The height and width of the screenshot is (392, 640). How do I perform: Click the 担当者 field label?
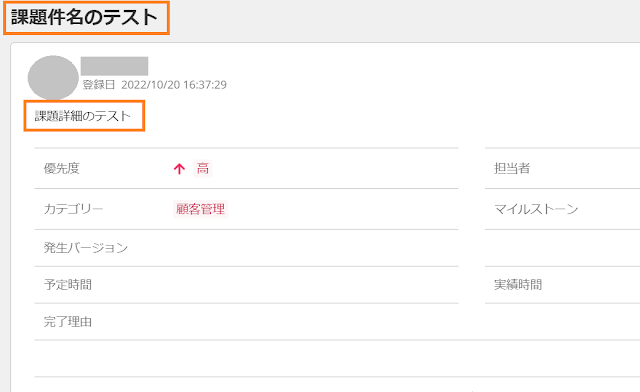(x=512, y=168)
